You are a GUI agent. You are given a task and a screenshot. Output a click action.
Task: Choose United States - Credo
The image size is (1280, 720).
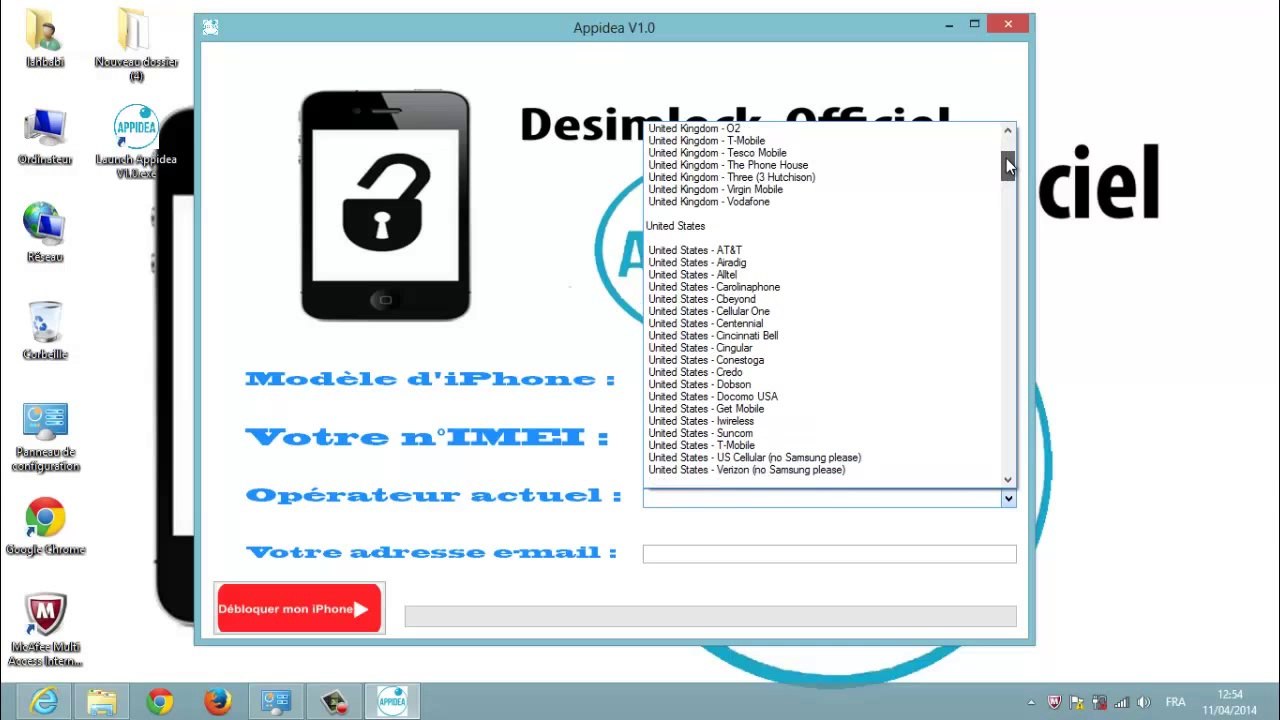[x=696, y=372]
